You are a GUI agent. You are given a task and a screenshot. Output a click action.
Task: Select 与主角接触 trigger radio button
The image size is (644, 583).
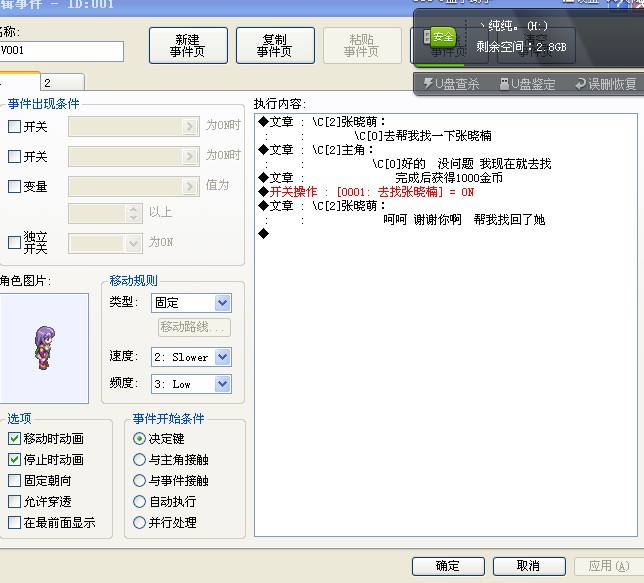click(140, 460)
